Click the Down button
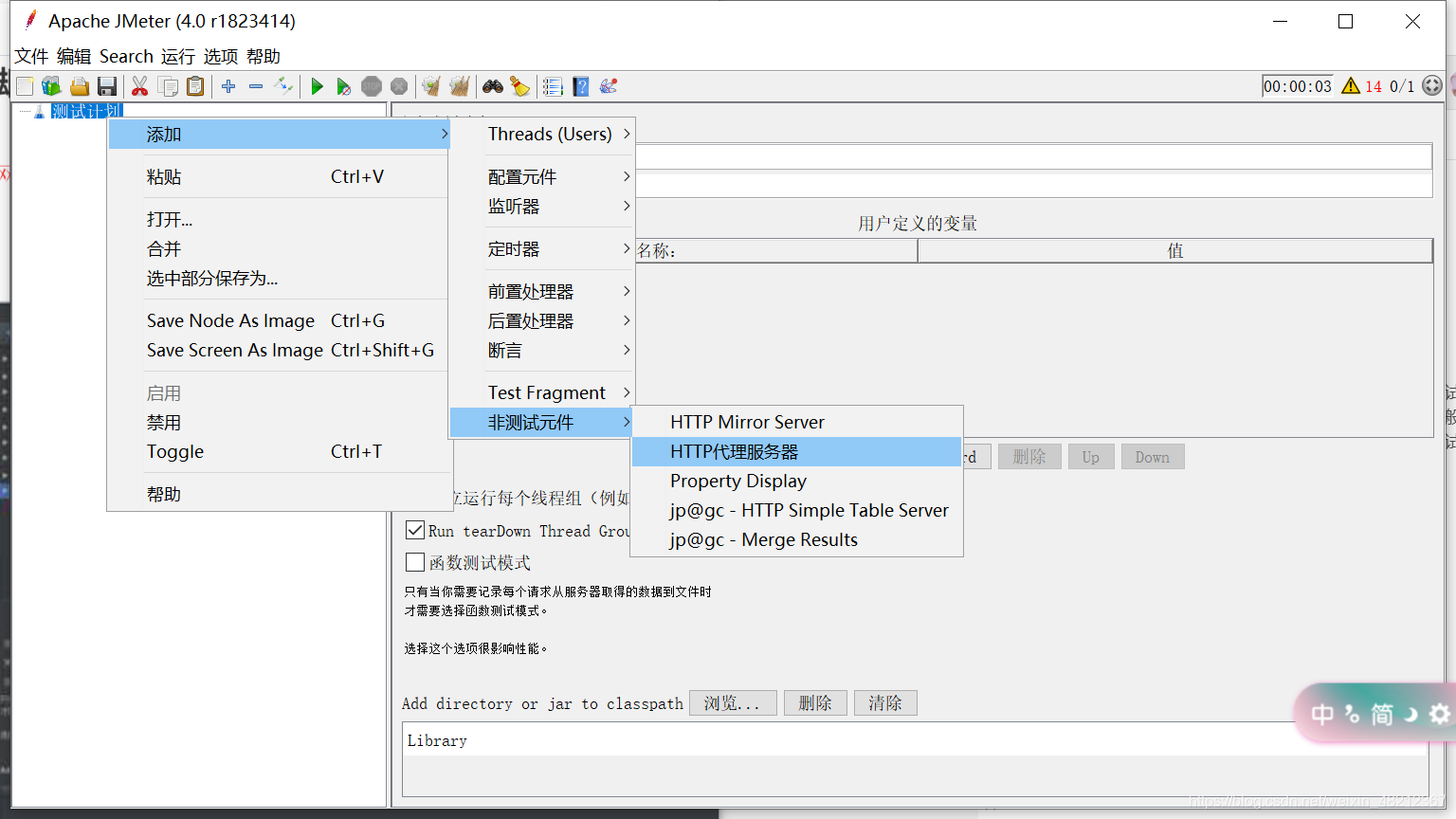1456x819 pixels. [1153, 457]
